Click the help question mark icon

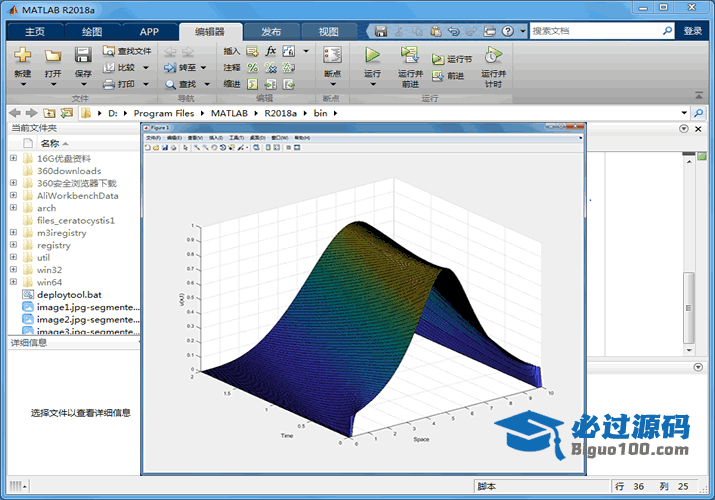coord(508,31)
